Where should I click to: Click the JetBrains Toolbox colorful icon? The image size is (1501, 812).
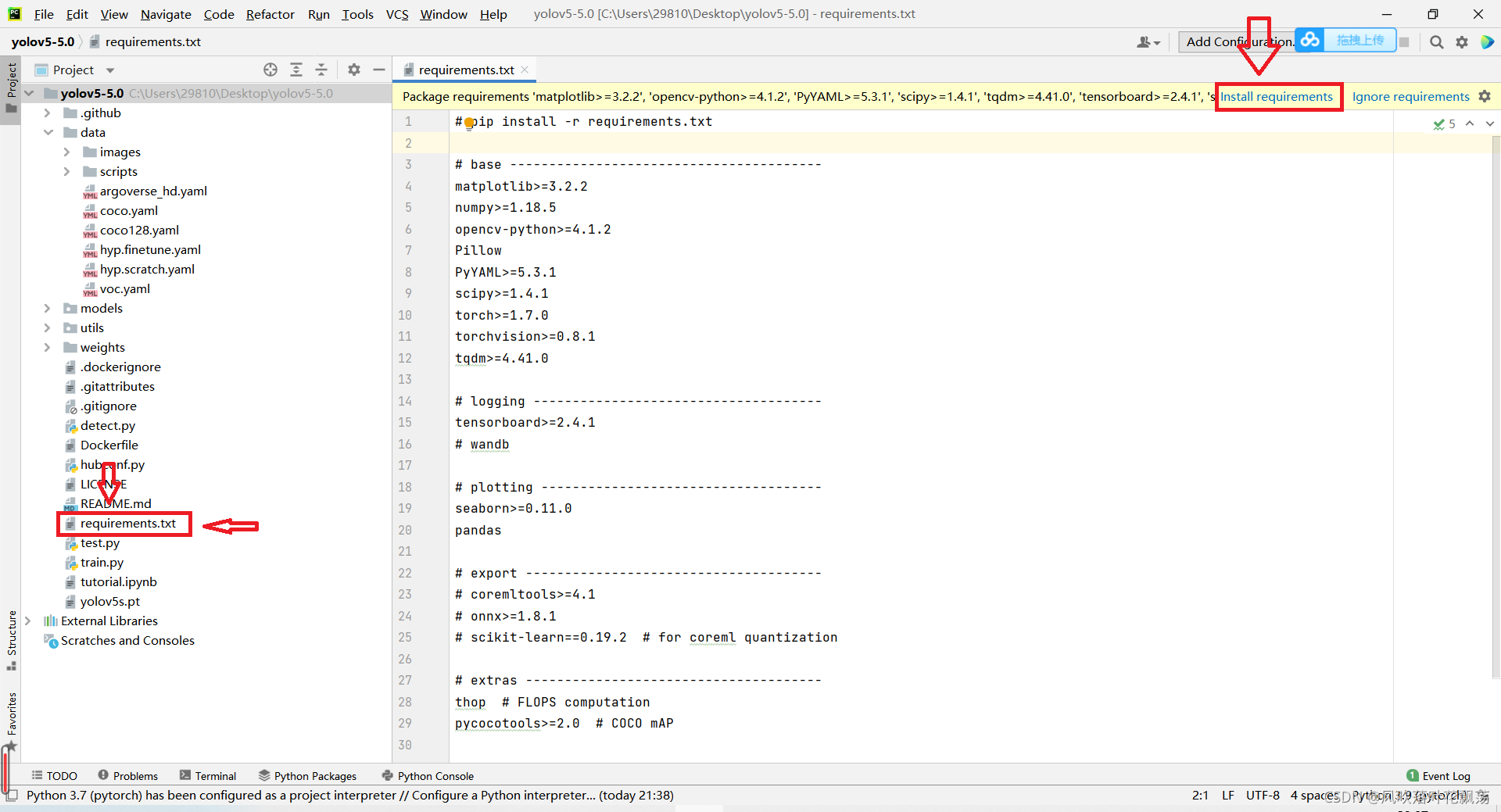[1487, 42]
